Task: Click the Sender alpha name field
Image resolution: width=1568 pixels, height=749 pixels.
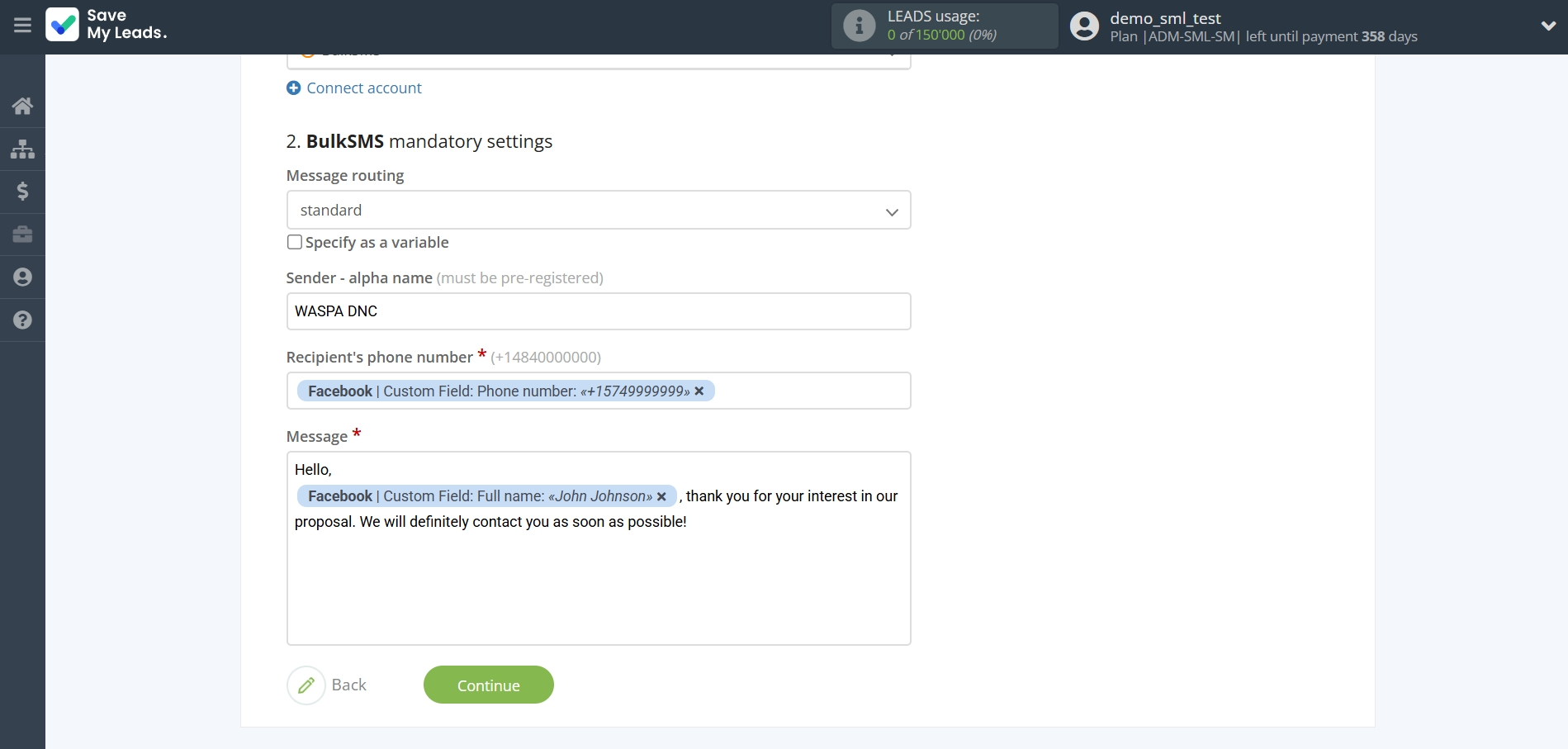Action: point(598,311)
